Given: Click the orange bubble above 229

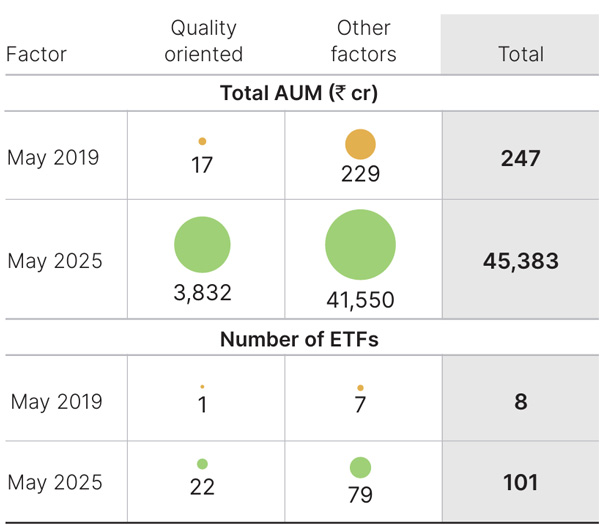Looking at the screenshot, I should (x=360, y=145).
